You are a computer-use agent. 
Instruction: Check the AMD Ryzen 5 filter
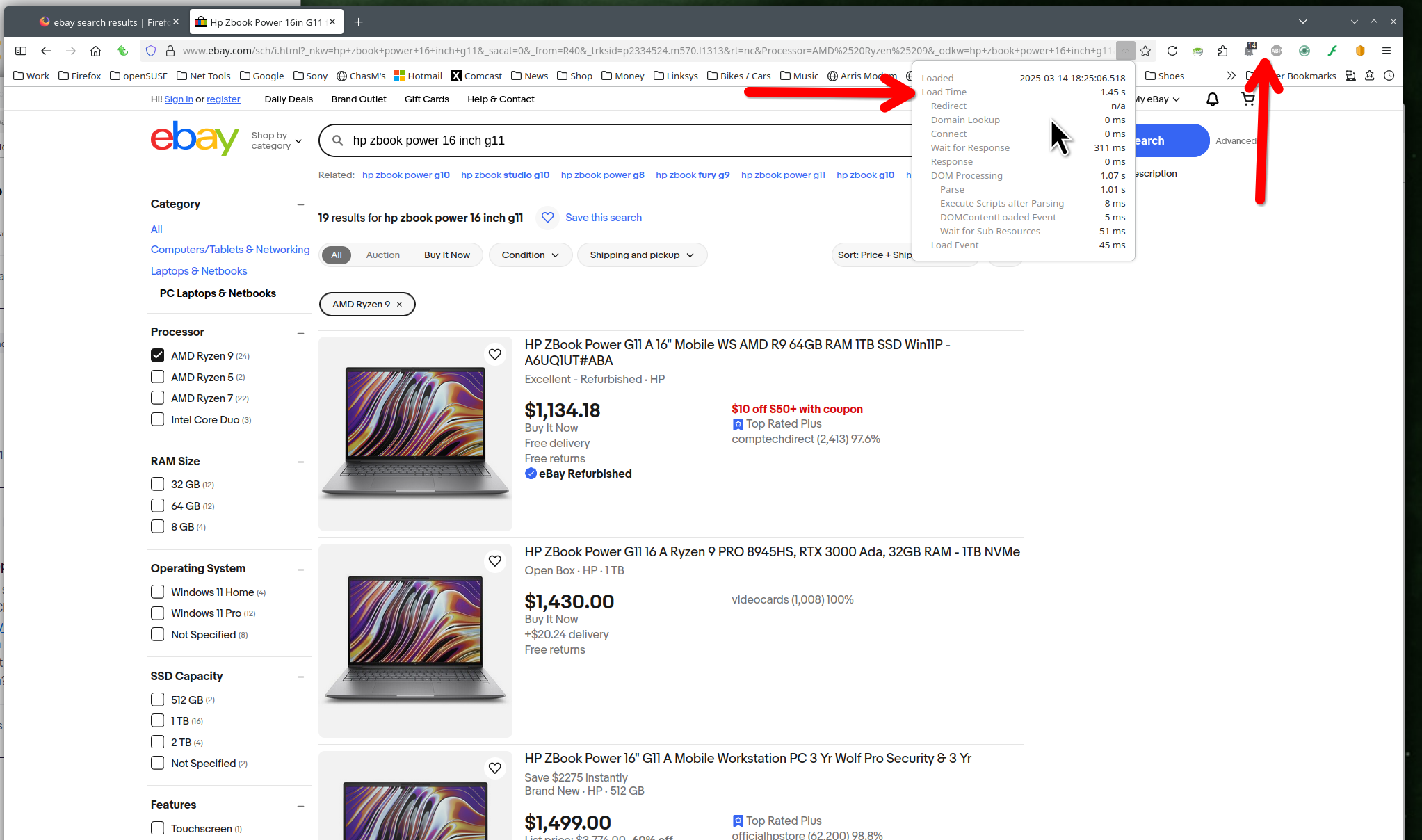[158, 377]
